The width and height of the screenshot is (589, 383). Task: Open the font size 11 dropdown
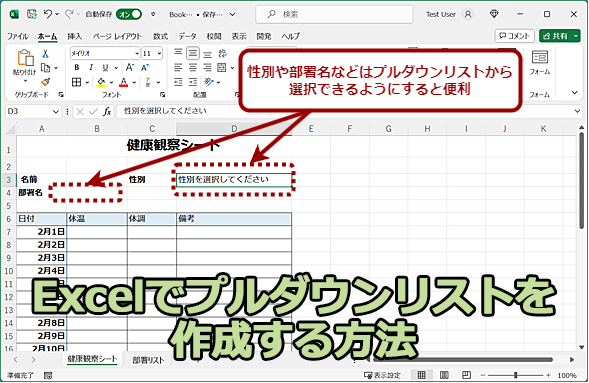[160, 54]
